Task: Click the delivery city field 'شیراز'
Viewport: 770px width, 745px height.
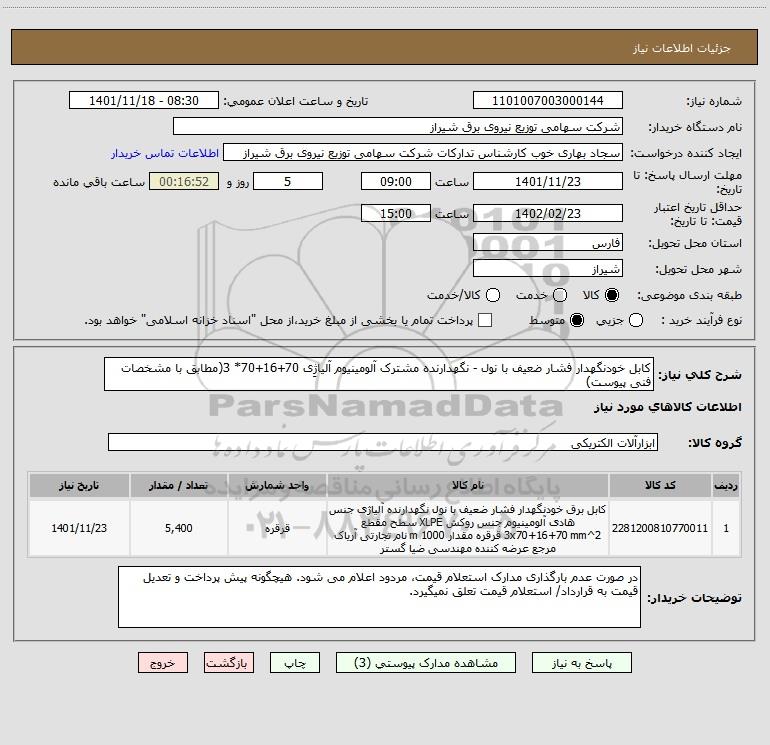Action: (x=548, y=269)
